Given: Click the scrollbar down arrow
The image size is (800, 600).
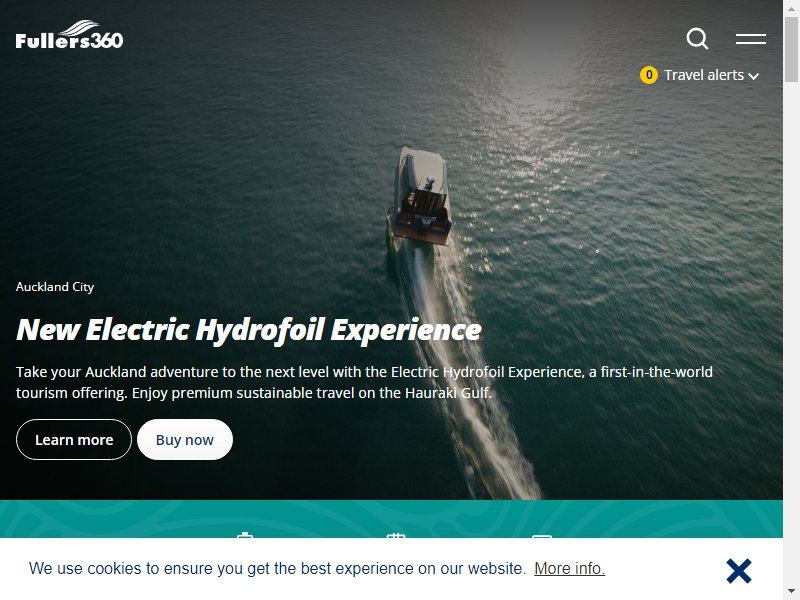Looking at the screenshot, I should point(791,593).
